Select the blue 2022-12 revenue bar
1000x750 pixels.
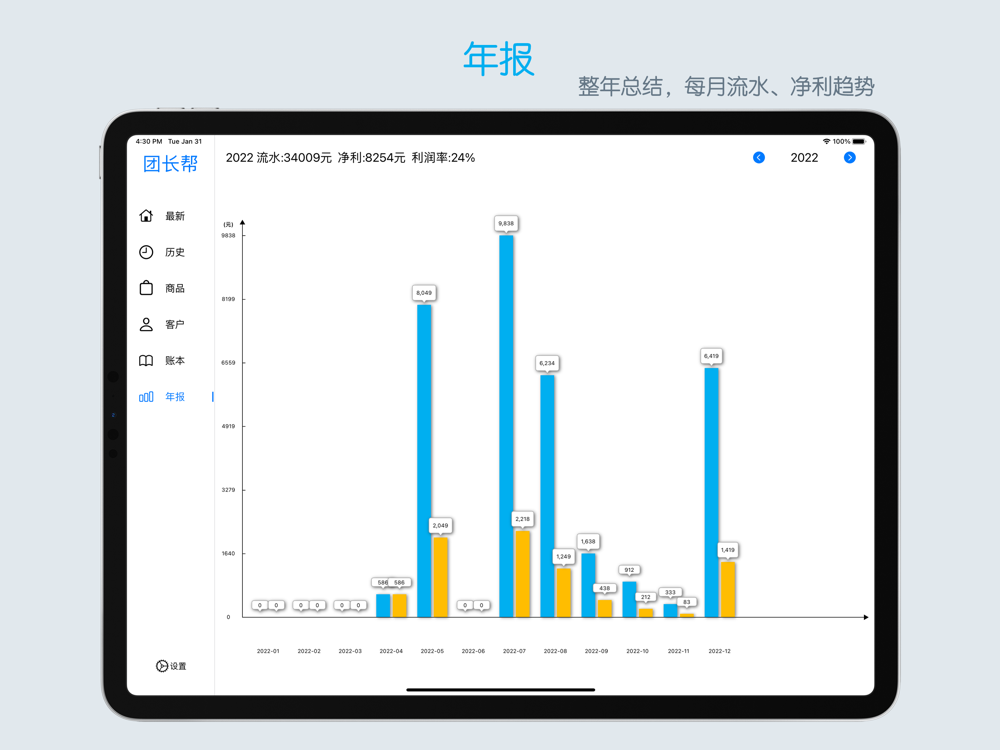[712, 492]
